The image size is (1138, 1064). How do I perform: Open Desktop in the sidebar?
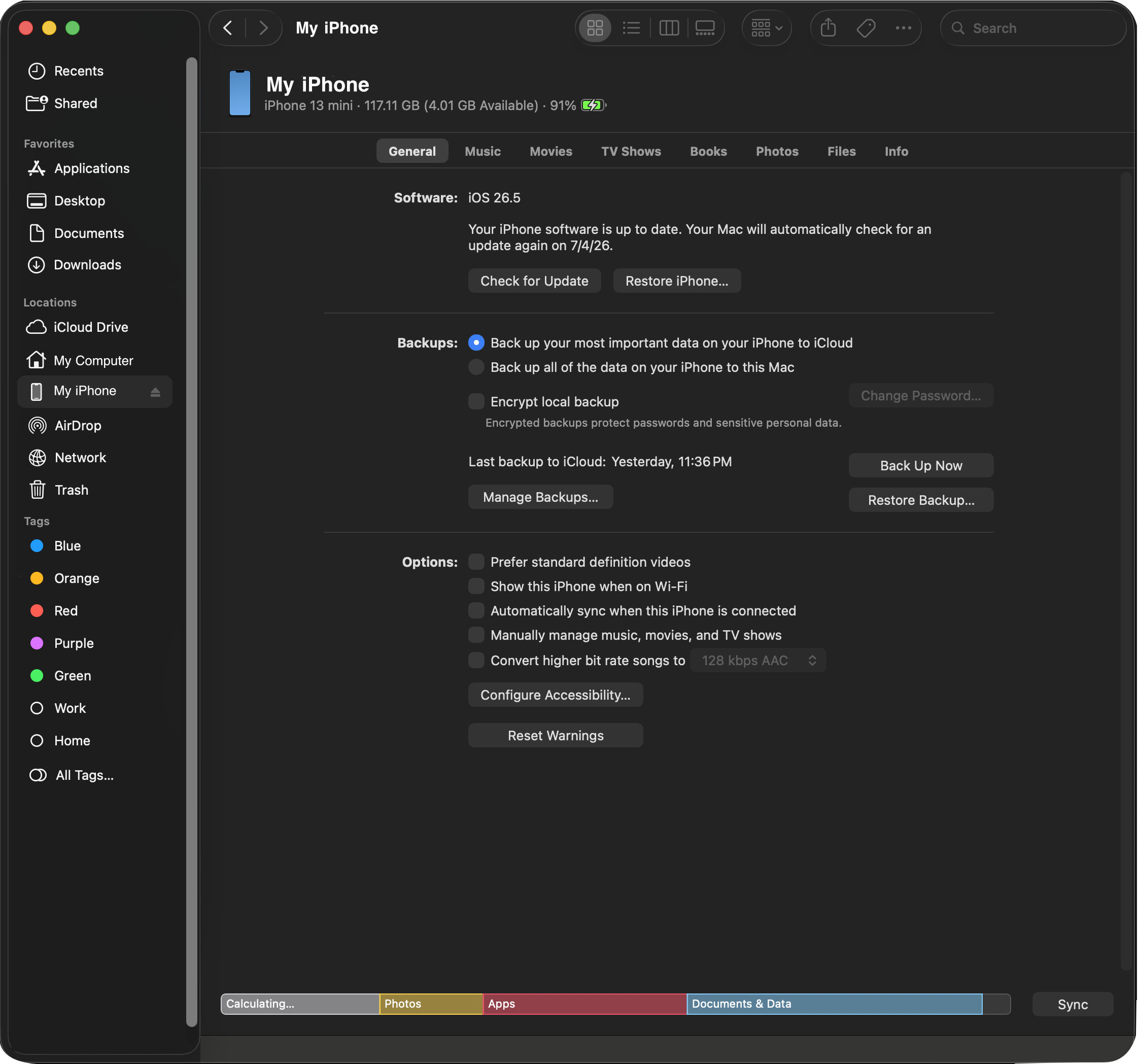(95, 201)
